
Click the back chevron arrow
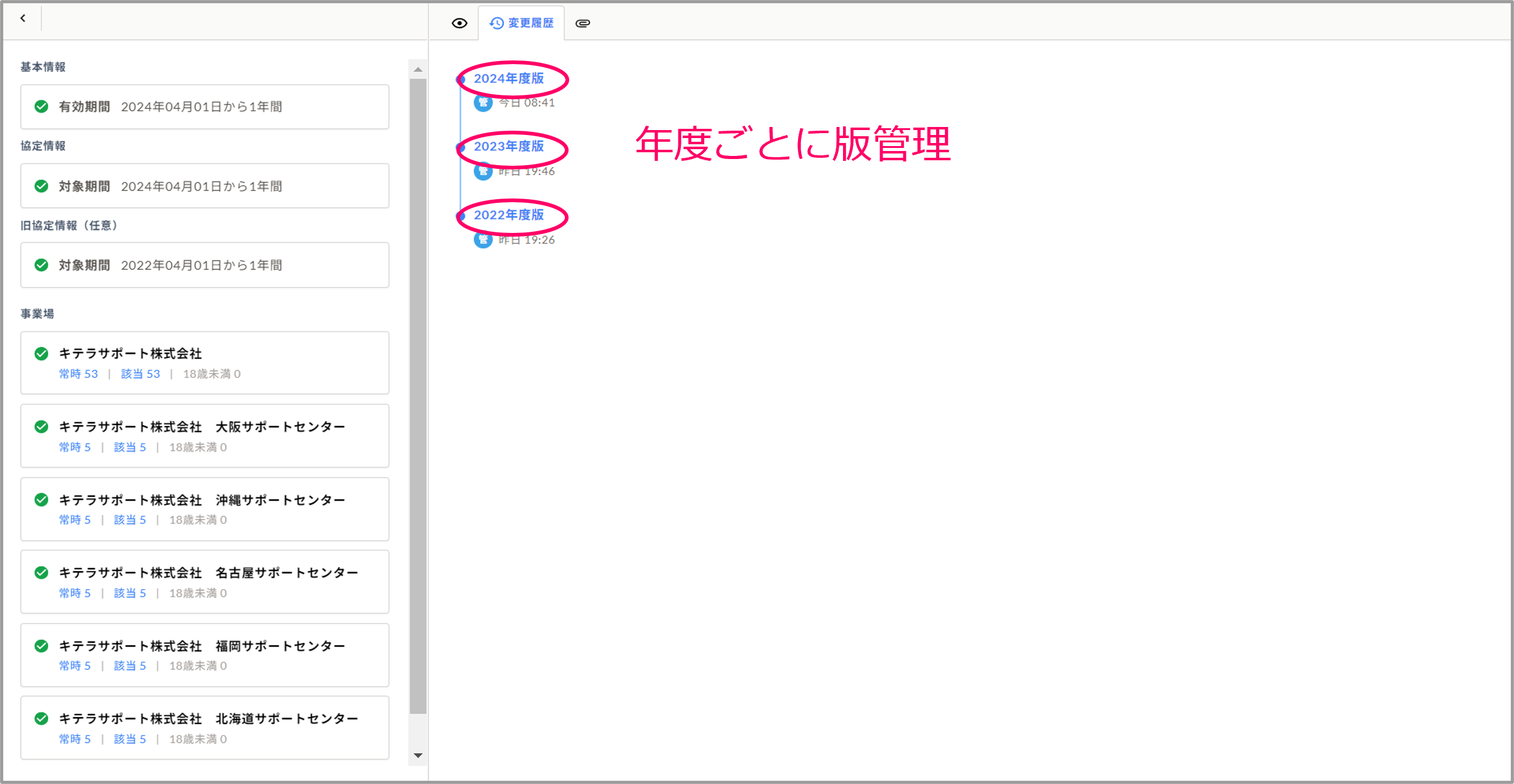(x=23, y=18)
